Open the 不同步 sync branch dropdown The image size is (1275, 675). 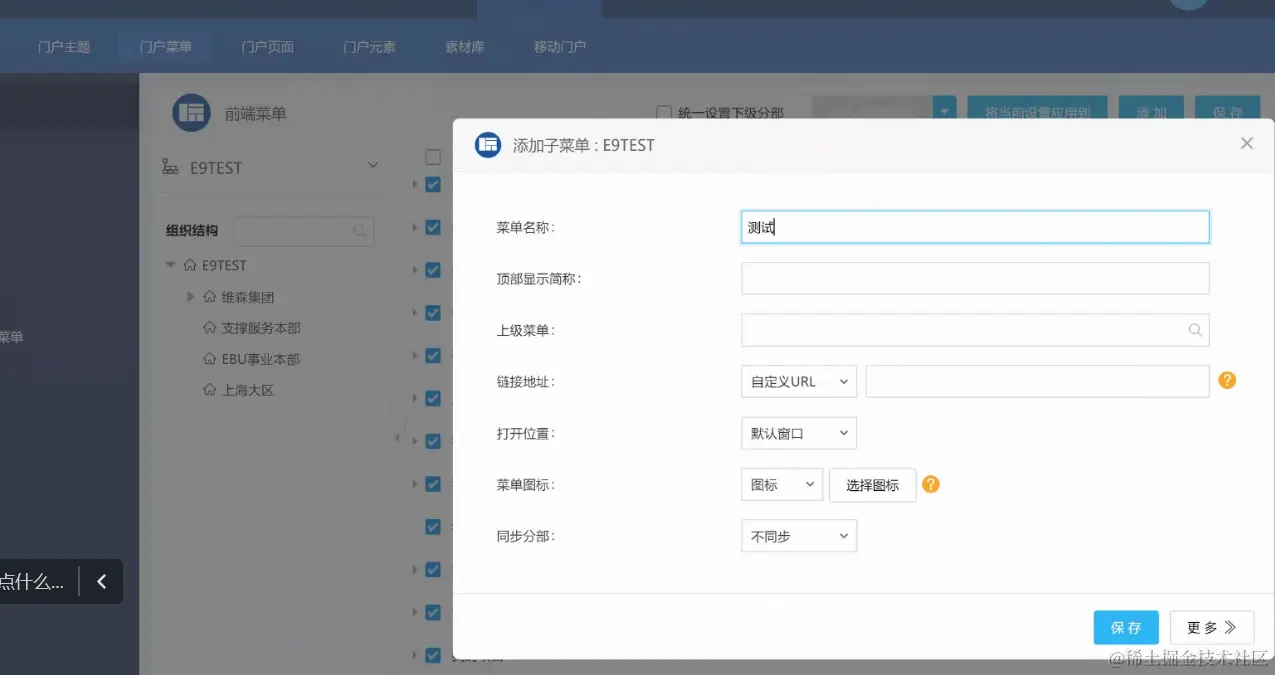tap(799, 536)
